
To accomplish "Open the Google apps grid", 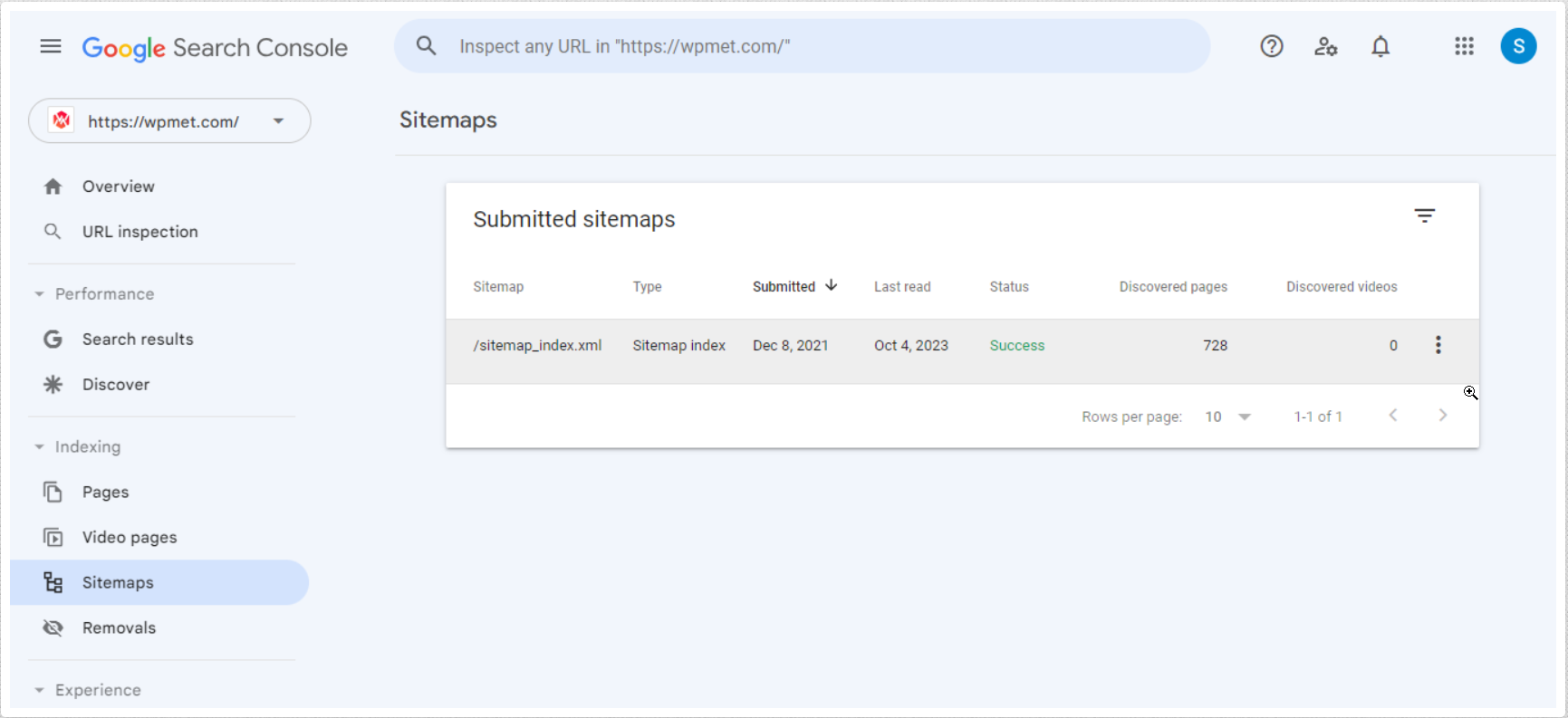I will (1464, 46).
